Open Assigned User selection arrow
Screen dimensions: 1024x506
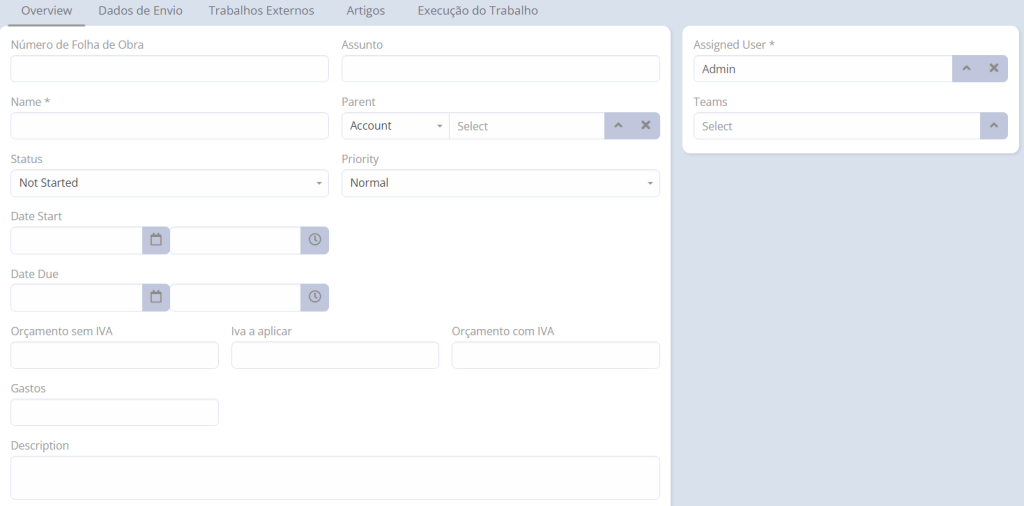[x=967, y=69]
